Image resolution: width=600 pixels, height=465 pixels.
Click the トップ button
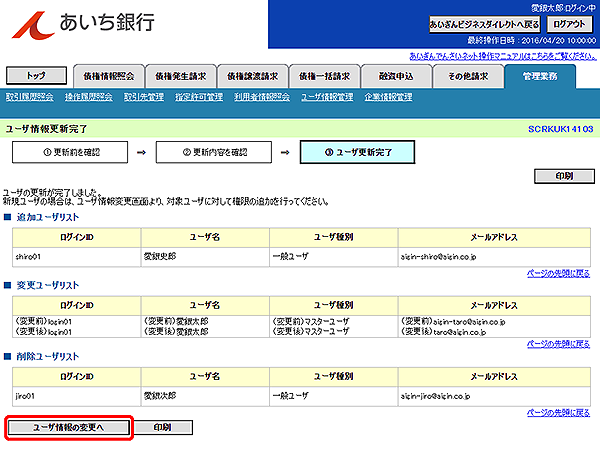pos(36,75)
